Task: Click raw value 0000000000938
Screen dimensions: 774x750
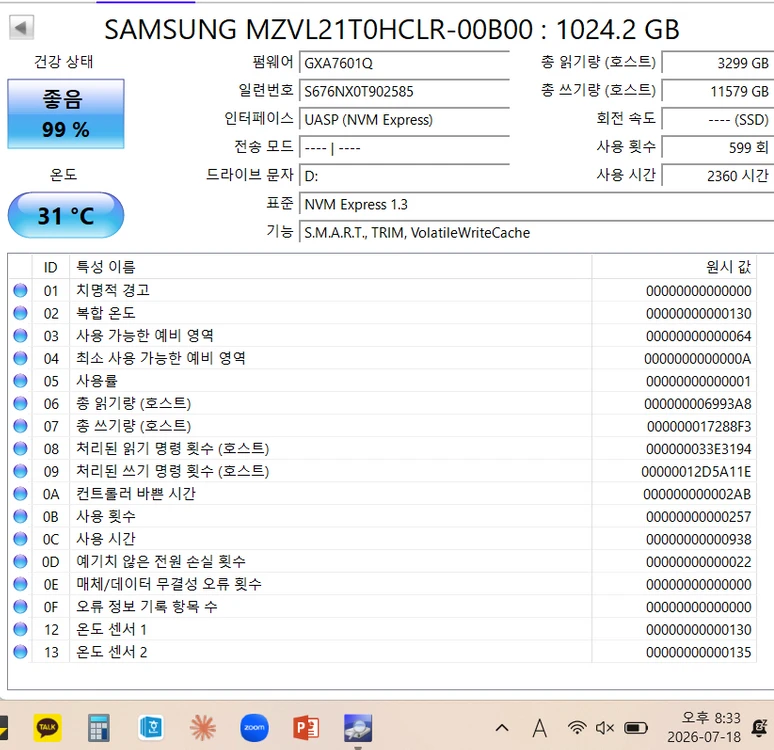Action: click(x=698, y=539)
